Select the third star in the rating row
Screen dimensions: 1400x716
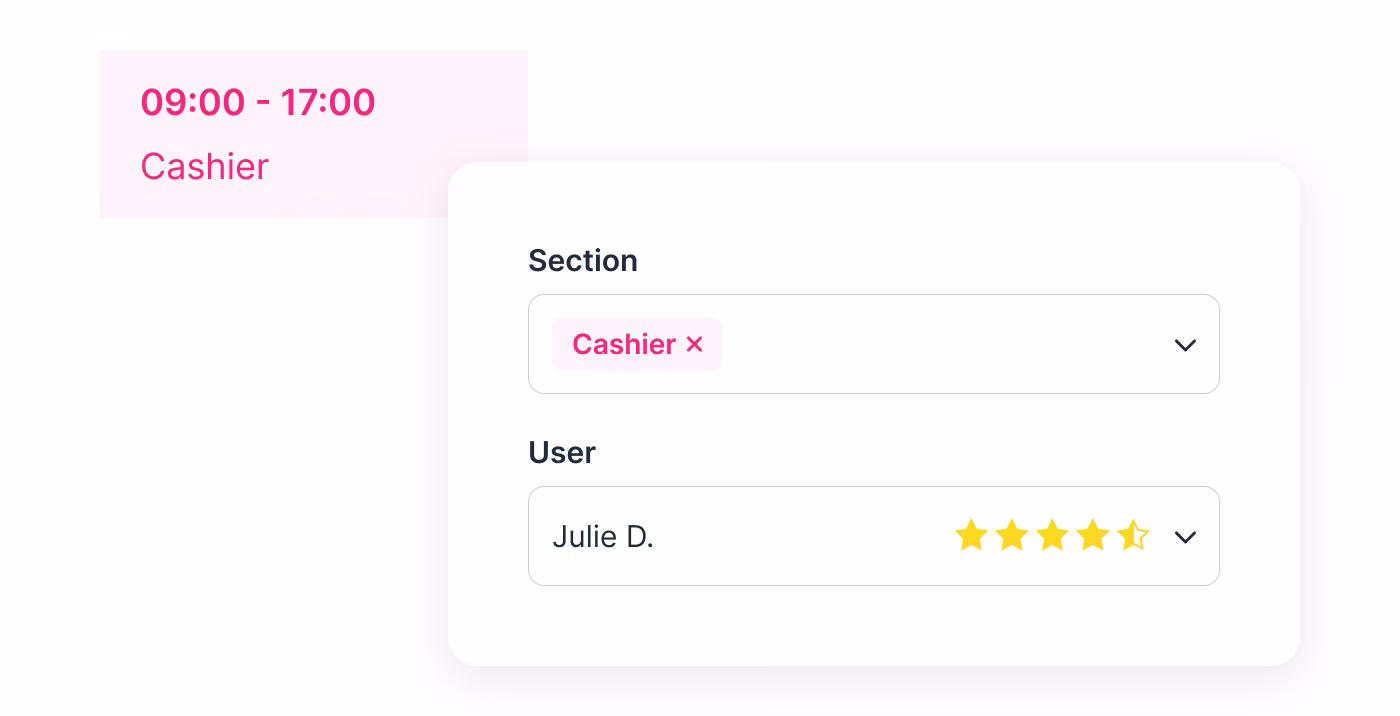point(1053,536)
